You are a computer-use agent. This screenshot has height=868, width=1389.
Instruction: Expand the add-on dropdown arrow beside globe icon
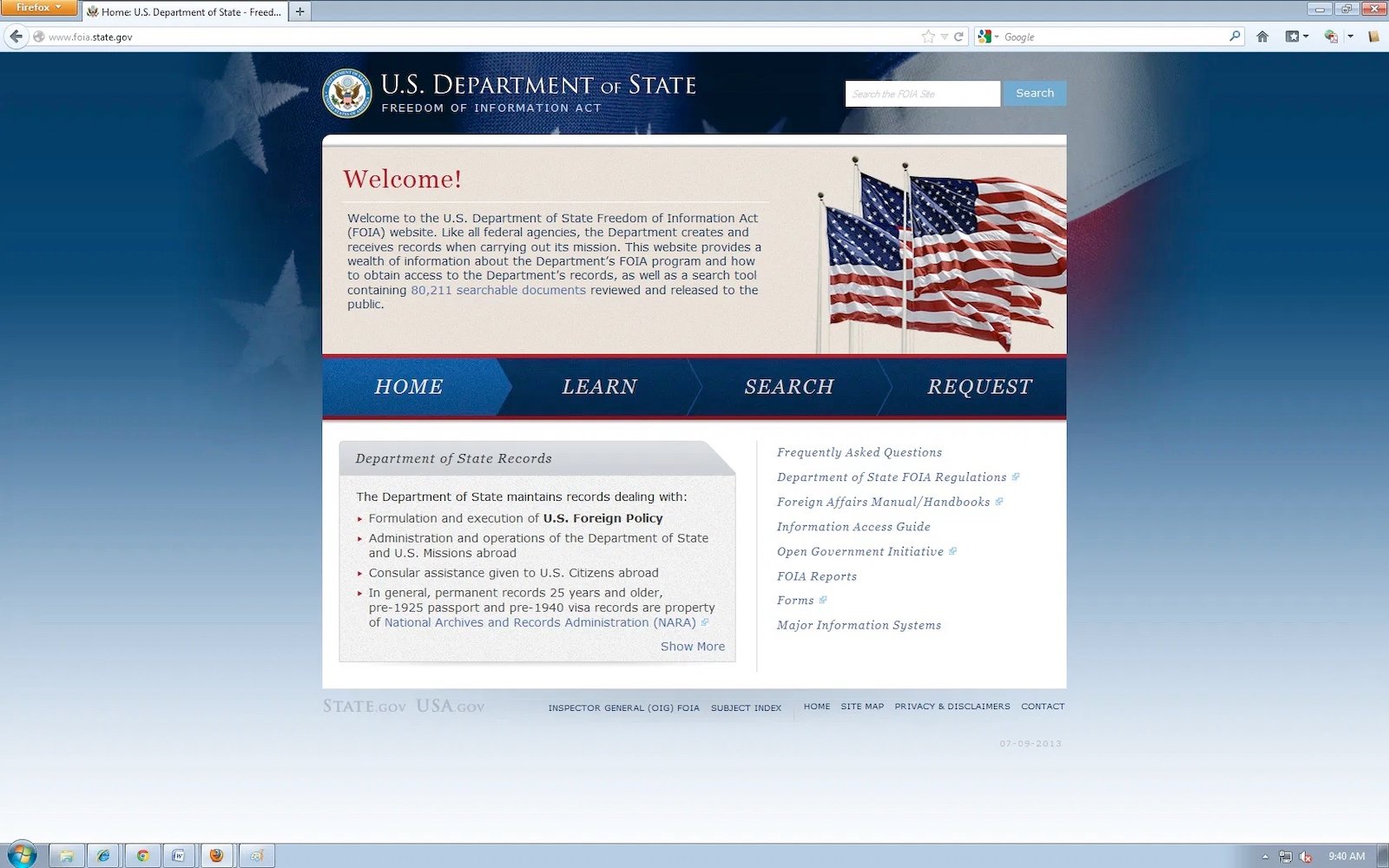click(x=1350, y=36)
